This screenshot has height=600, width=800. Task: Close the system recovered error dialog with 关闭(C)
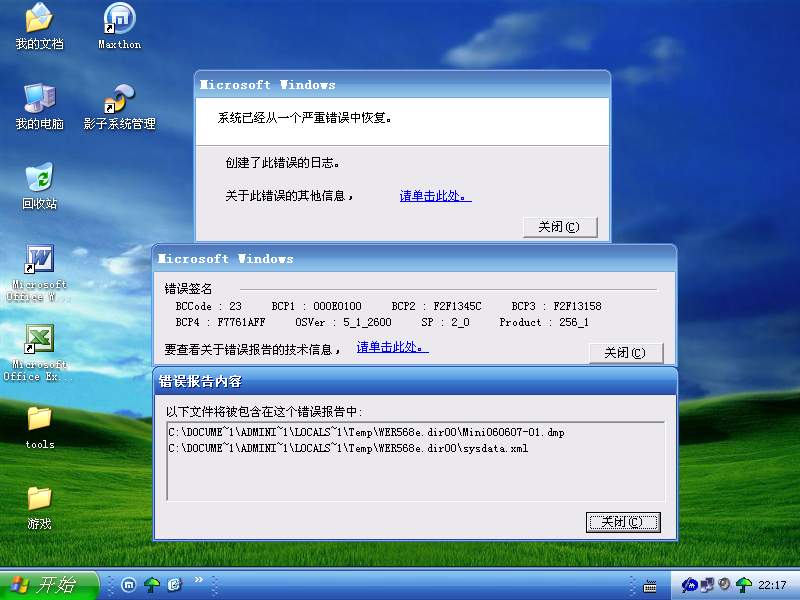click(560, 227)
